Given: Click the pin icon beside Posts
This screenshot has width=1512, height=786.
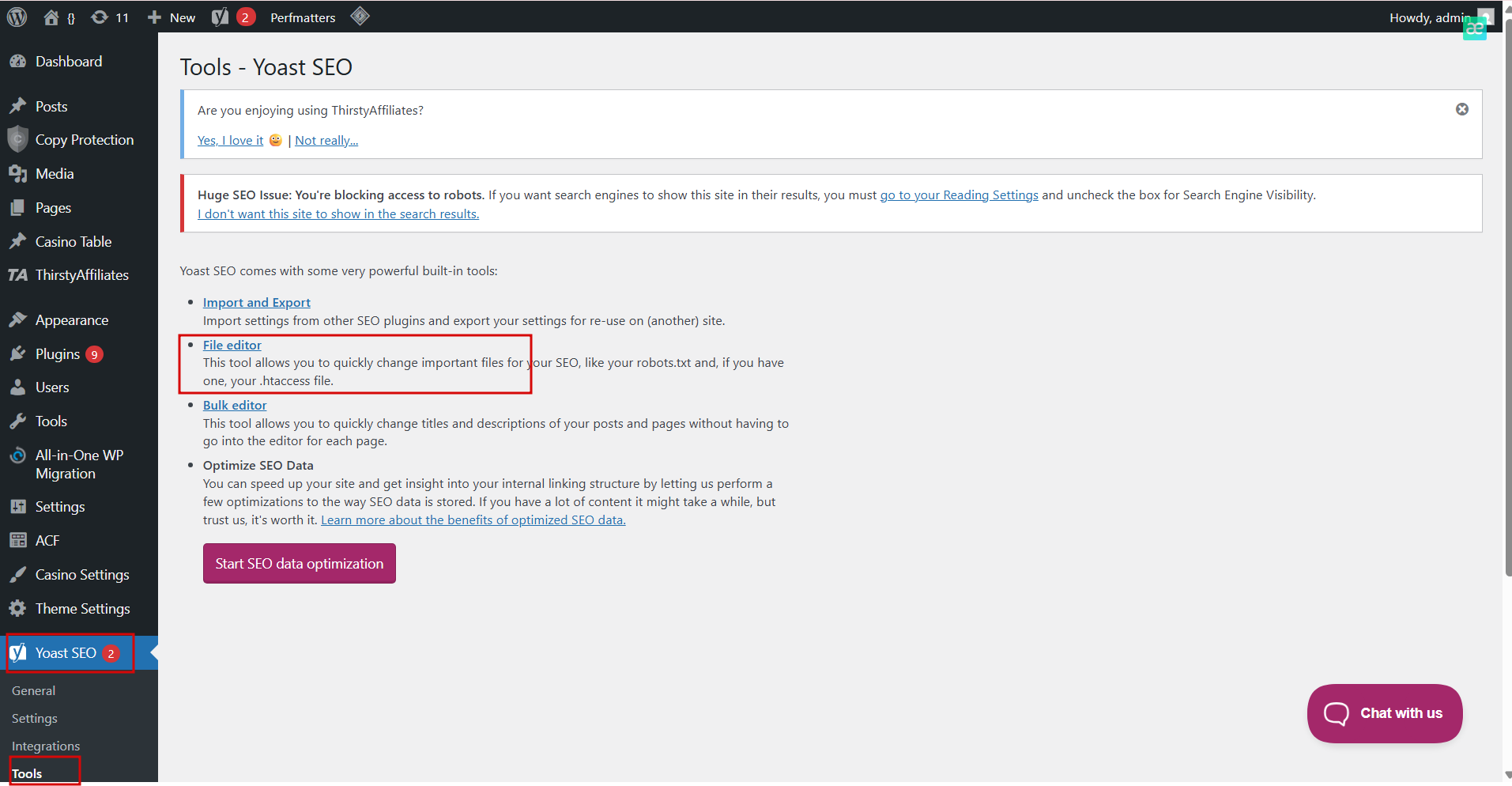Looking at the screenshot, I should (x=17, y=106).
